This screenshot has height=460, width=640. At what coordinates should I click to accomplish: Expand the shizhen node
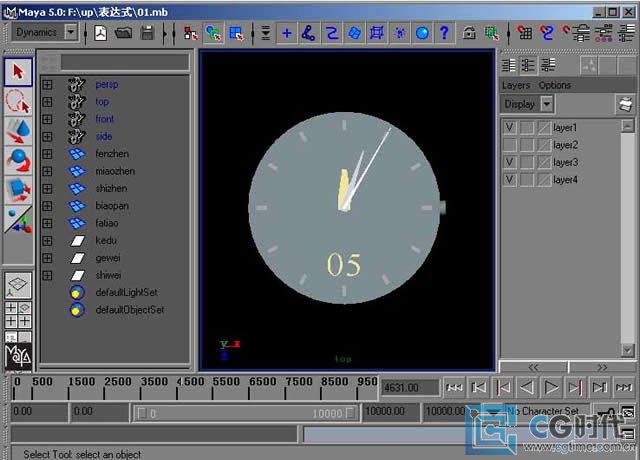click(47, 189)
